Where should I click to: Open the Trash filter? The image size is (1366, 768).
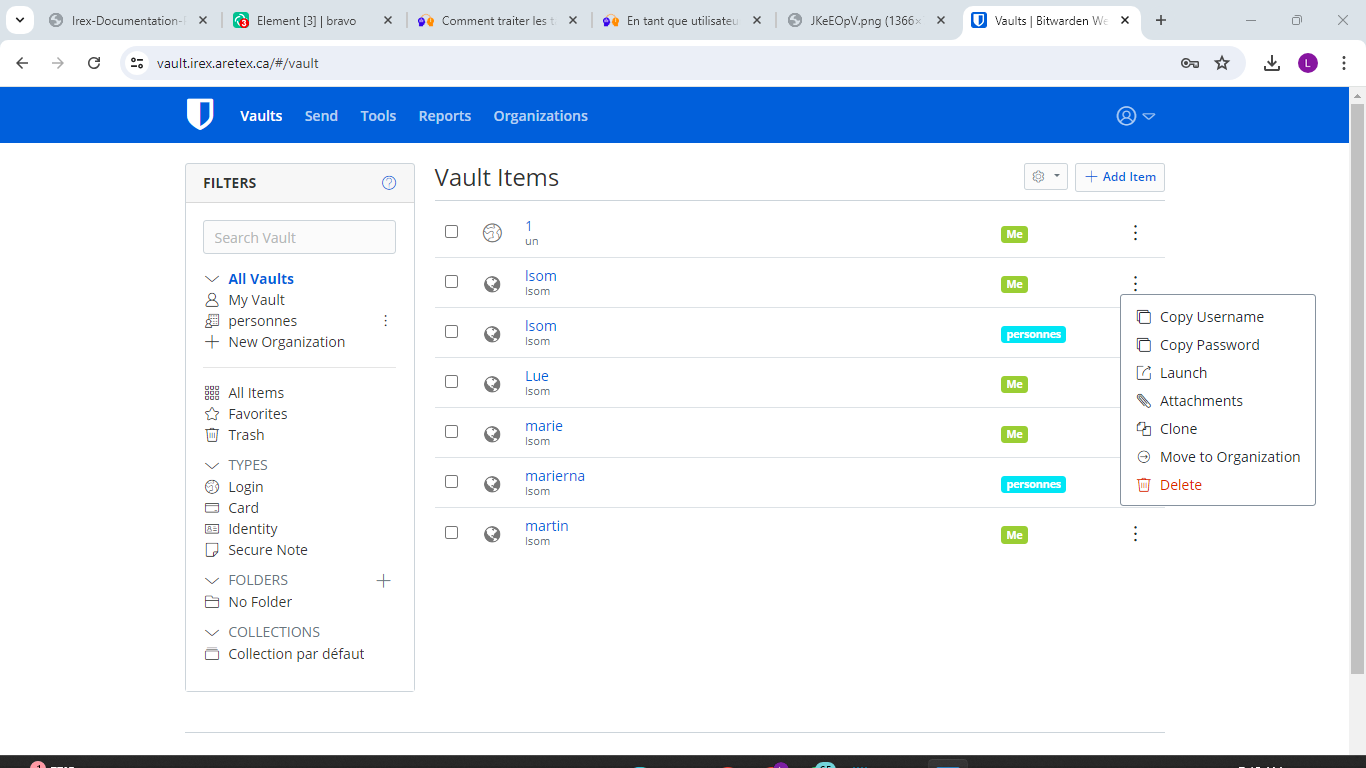[246, 435]
